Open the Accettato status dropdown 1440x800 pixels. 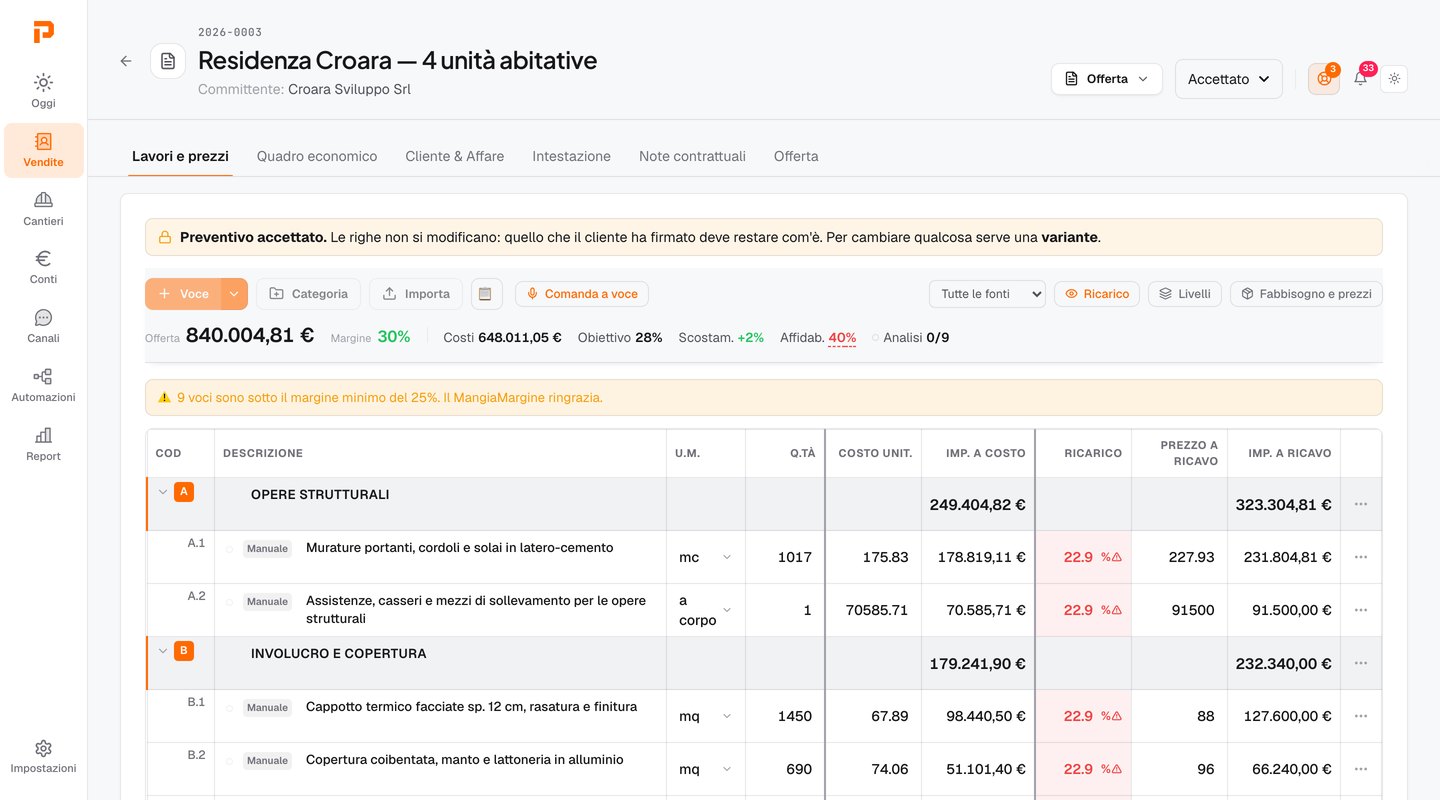click(1229, 79)
